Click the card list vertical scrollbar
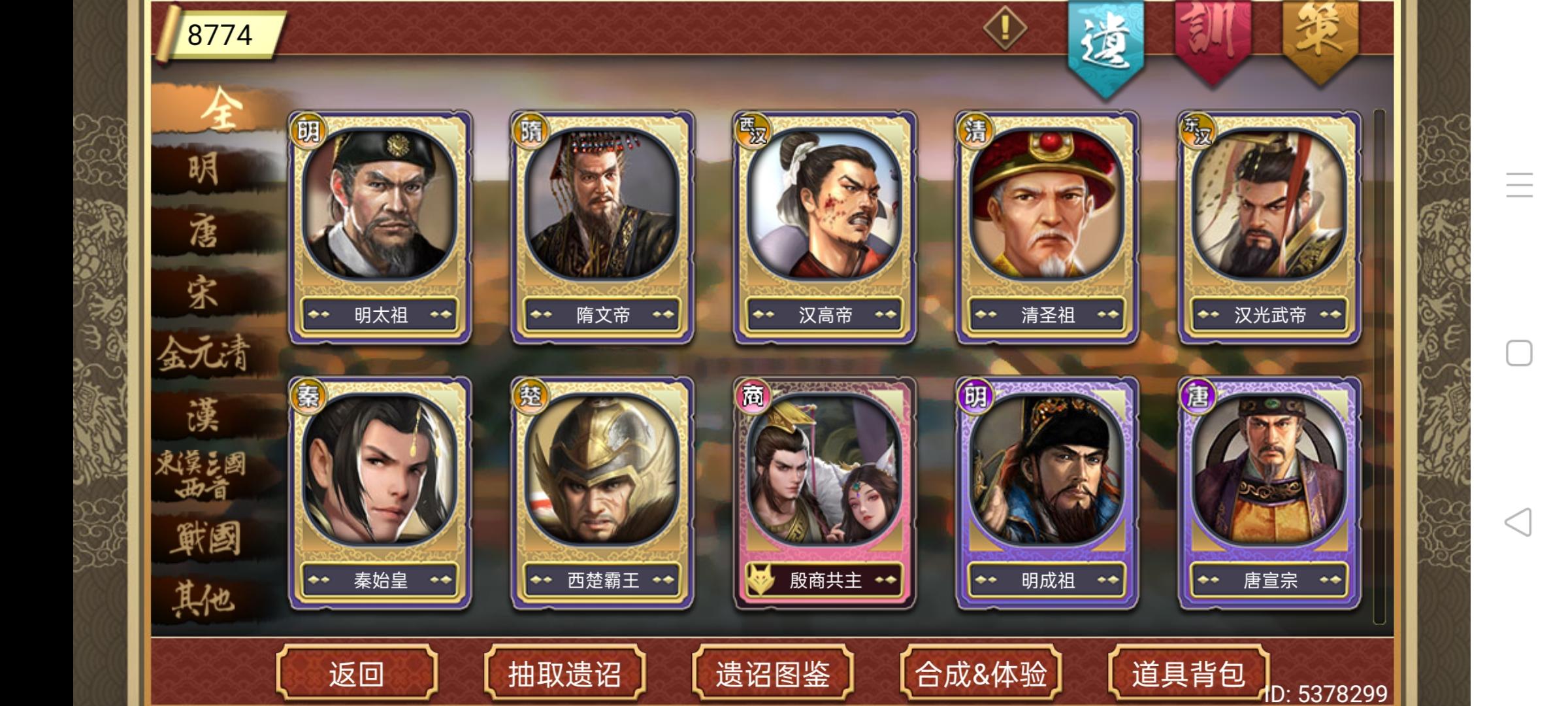This screenshot has width=1568, height=706. [x=1379, y=366]
